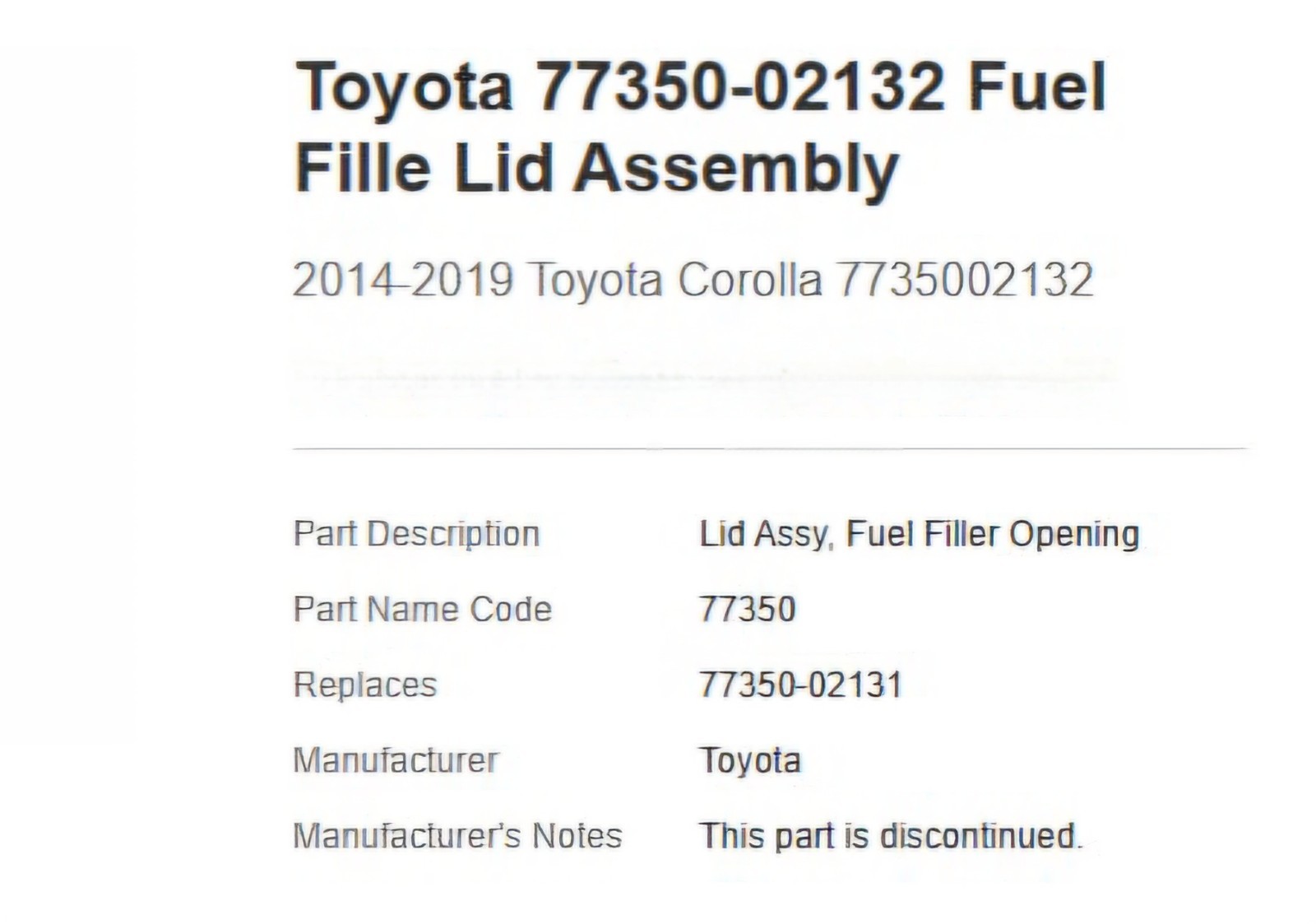
Task: Click "Toyota Corolla" in the subtitle
Action: (674, 280)
